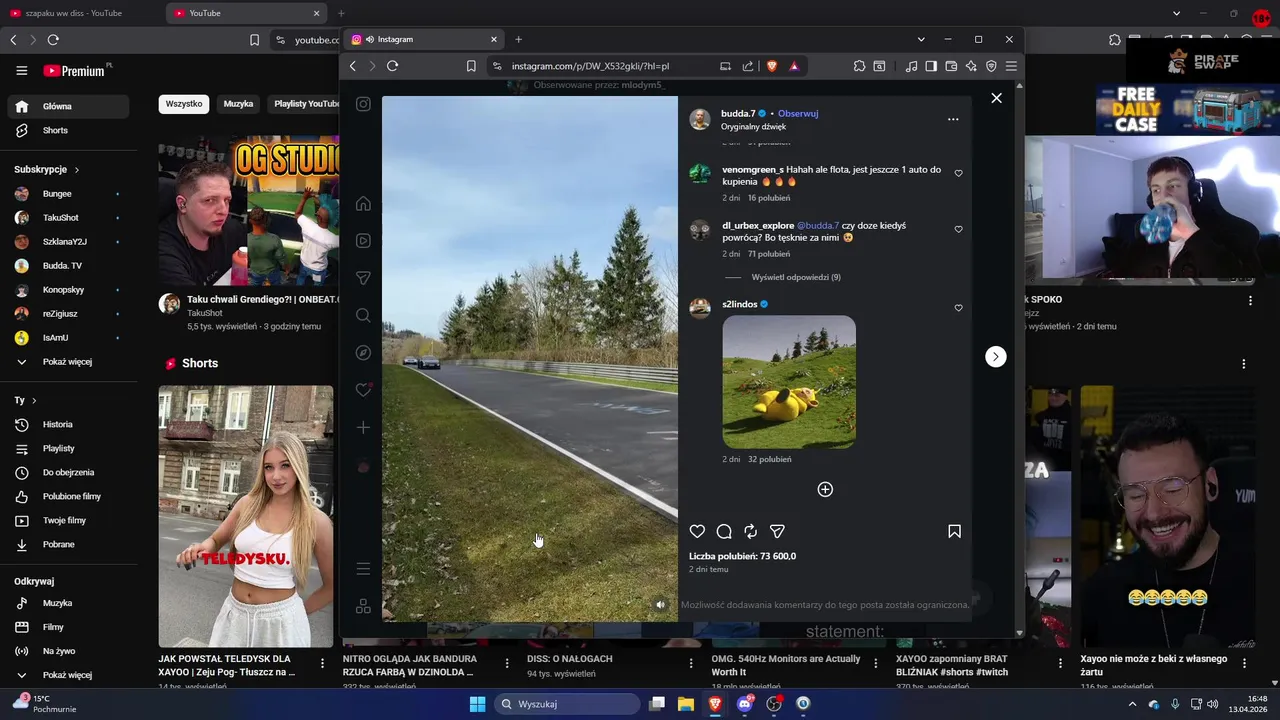Open dl_urbex_explore commenter profile

tap(758, 226)
